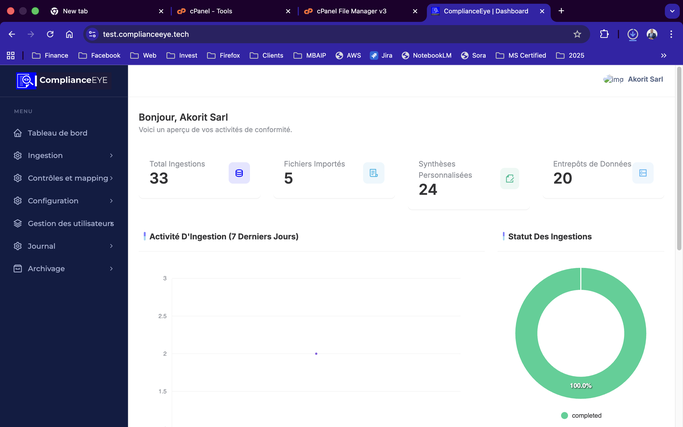Expand the Journal menu section

63,246
